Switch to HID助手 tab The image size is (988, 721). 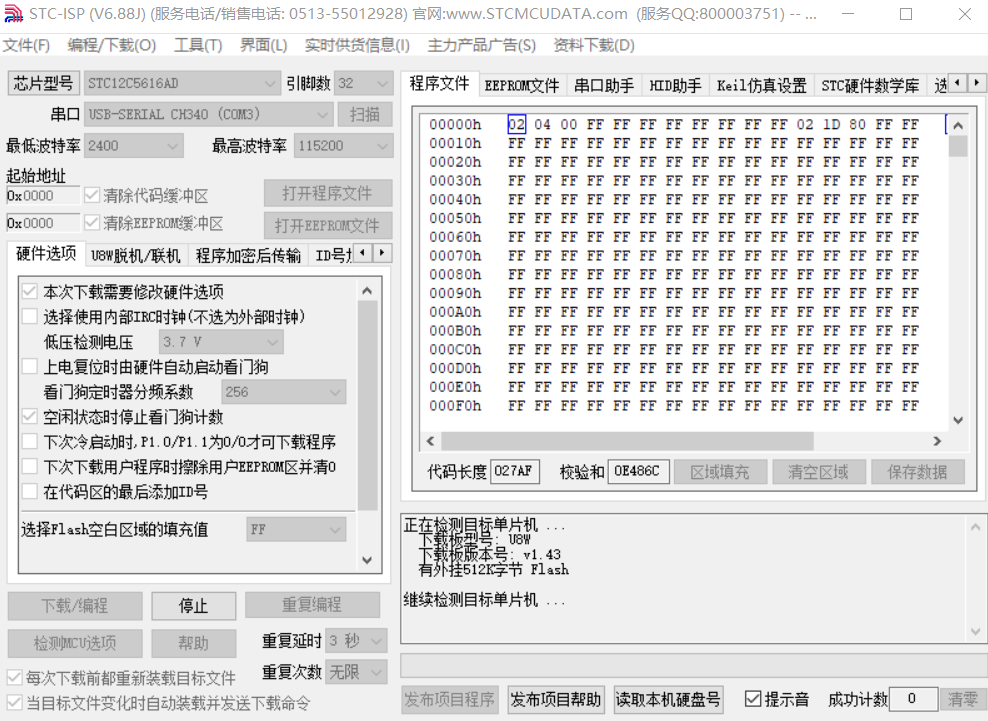(675, 86)
